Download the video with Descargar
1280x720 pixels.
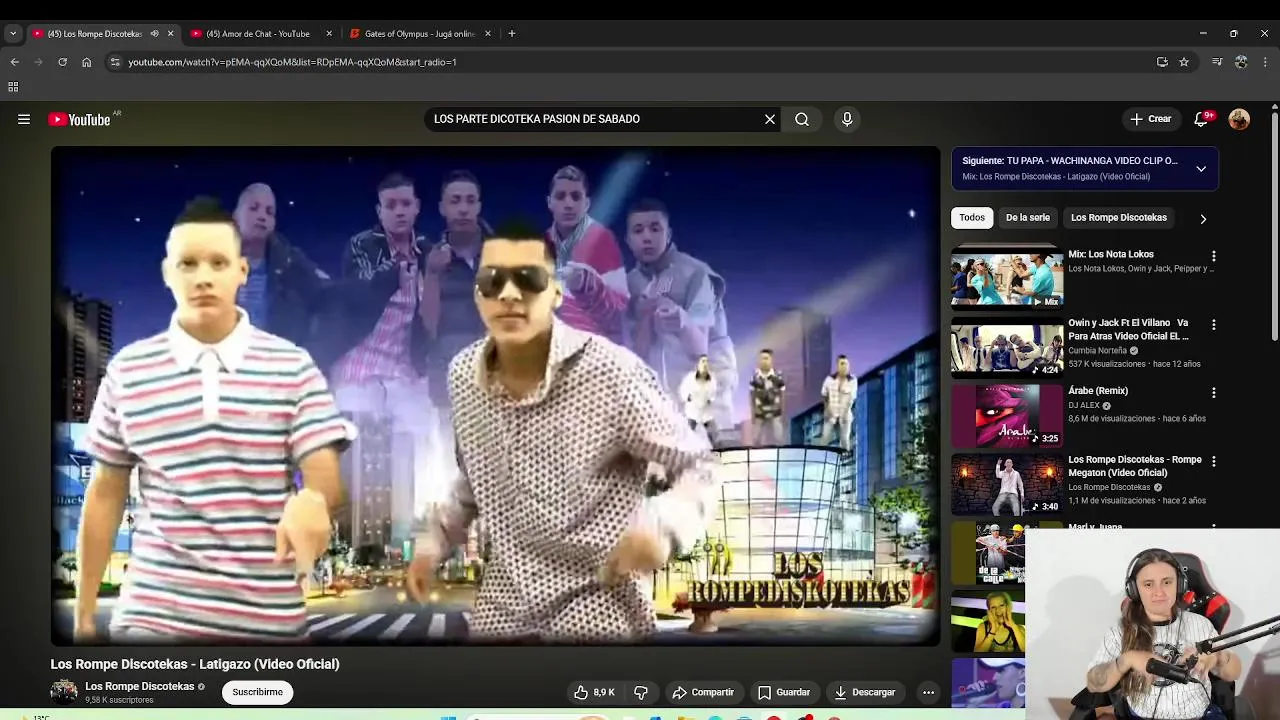coord(865,692)
